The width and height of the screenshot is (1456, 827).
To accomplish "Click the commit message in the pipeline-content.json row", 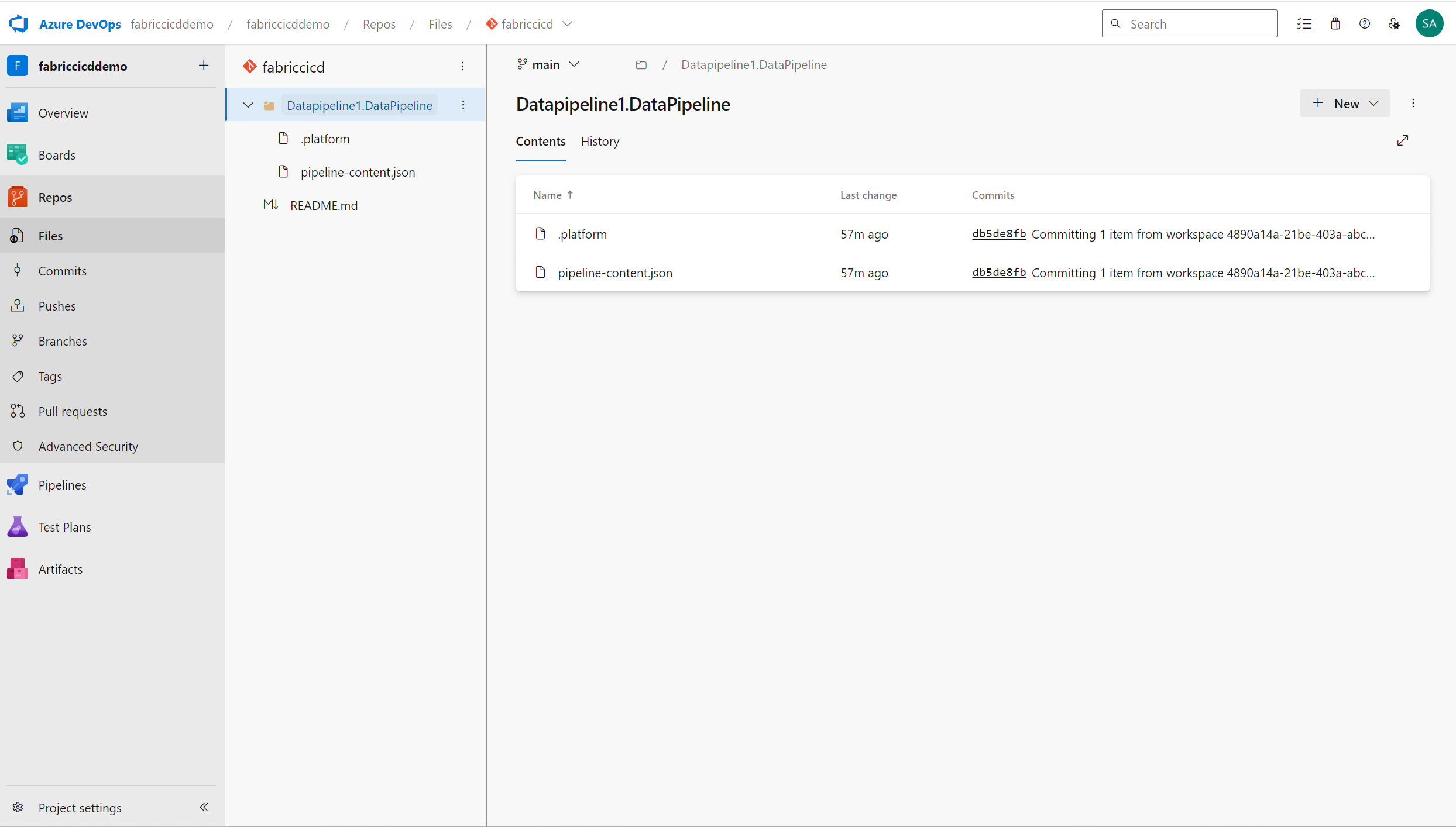I will click(x=1203, y=273).
